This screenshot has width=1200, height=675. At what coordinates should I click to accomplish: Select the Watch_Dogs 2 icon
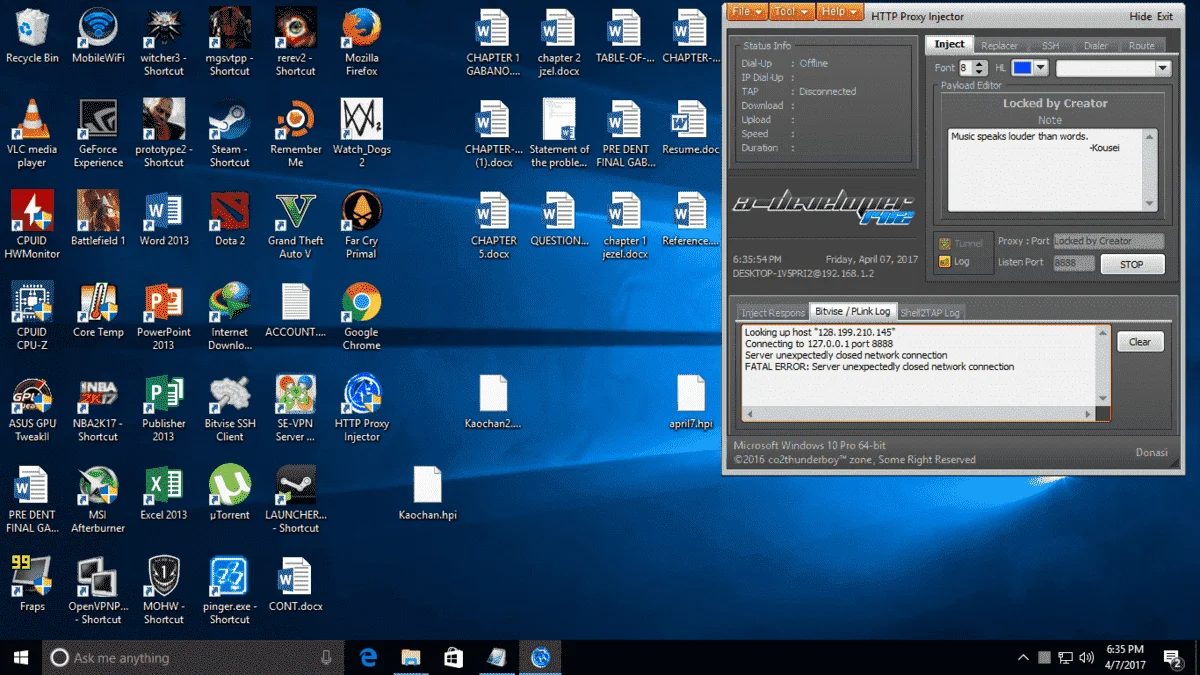click(361, 134)
